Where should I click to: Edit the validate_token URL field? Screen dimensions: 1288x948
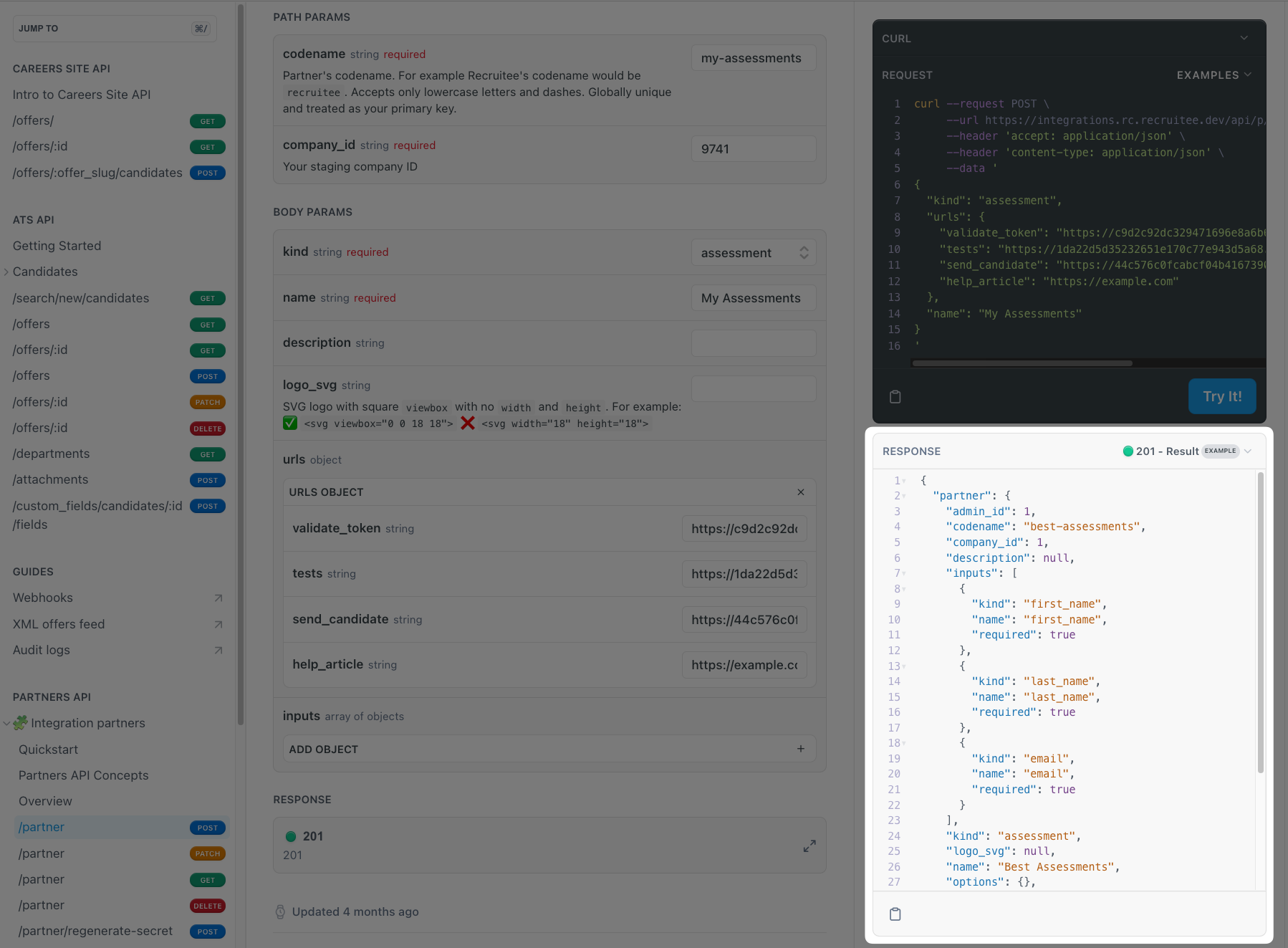pos(744,529)
